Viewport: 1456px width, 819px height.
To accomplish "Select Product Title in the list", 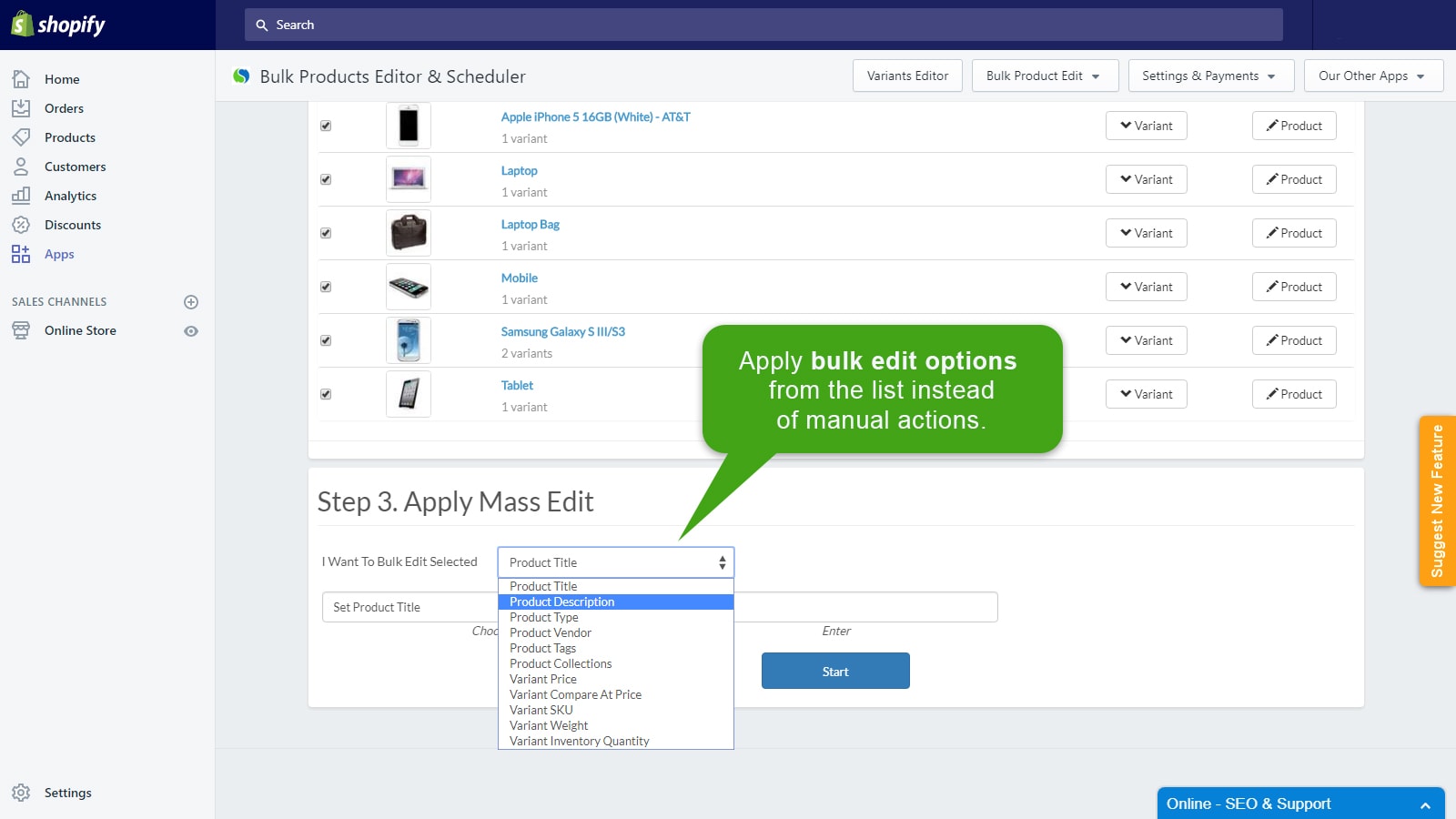I will pyautogui.click(x=616, y=586).
